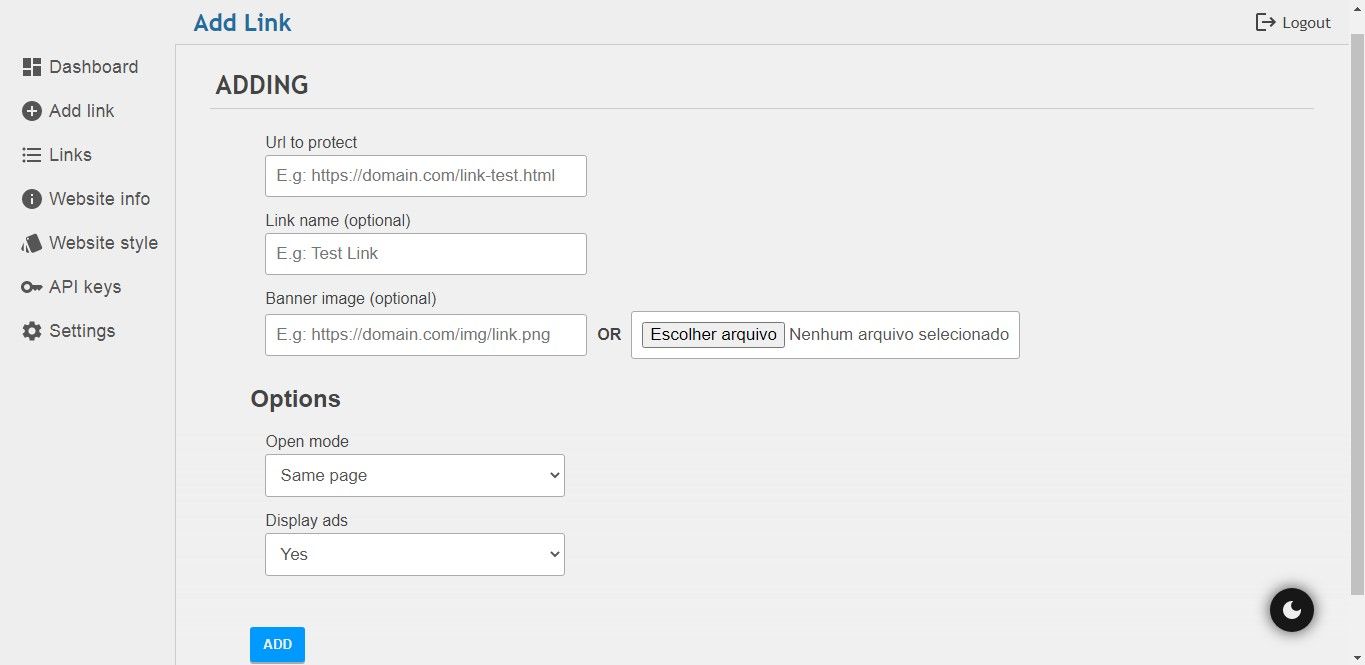Click the Website style swatch icon
Viewport: 1365px width, 665px height.
tap(32, 243)
